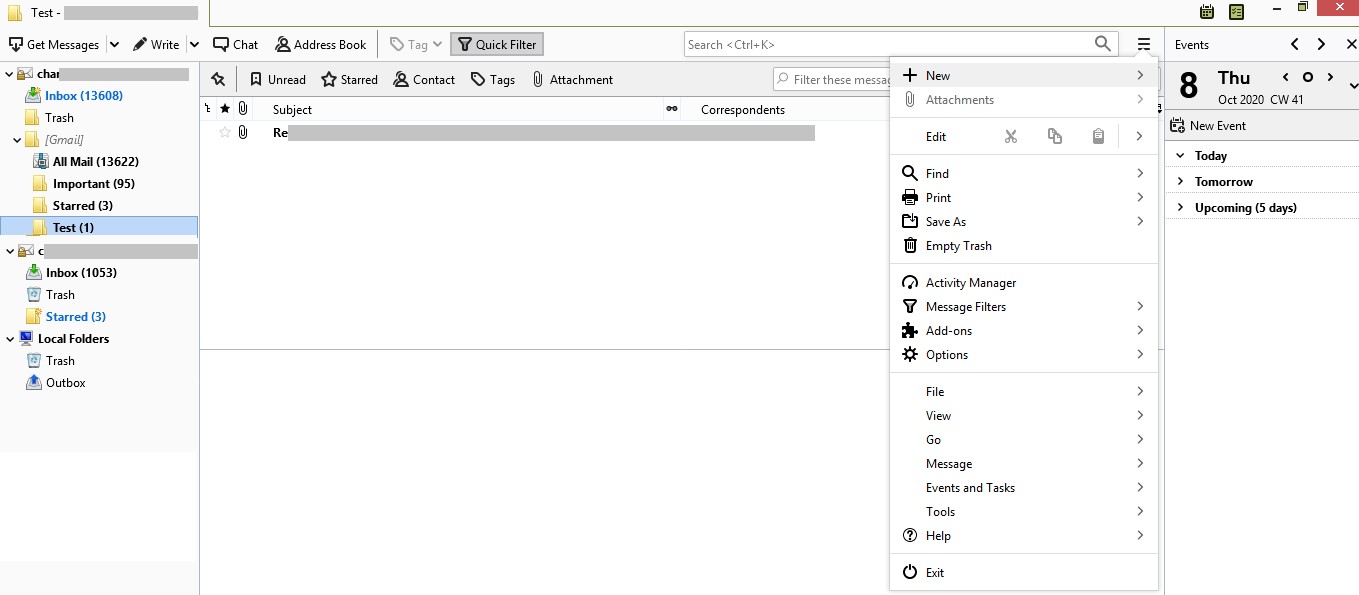The image size is (1359, 595).
Task: Click the hamburger app menu icon
Action: point(1144,44)
